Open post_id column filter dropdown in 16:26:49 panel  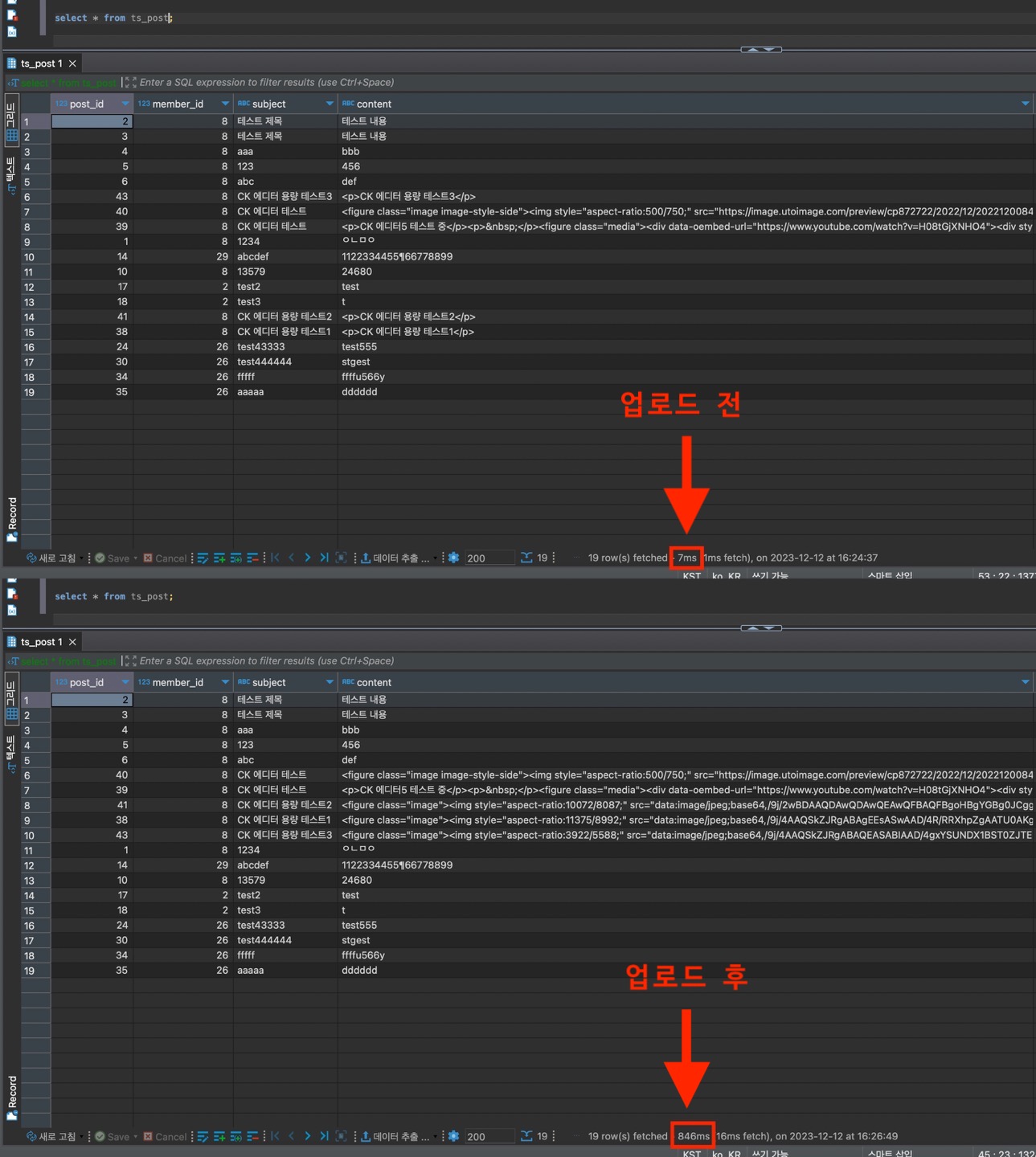(x=125, y=682)
